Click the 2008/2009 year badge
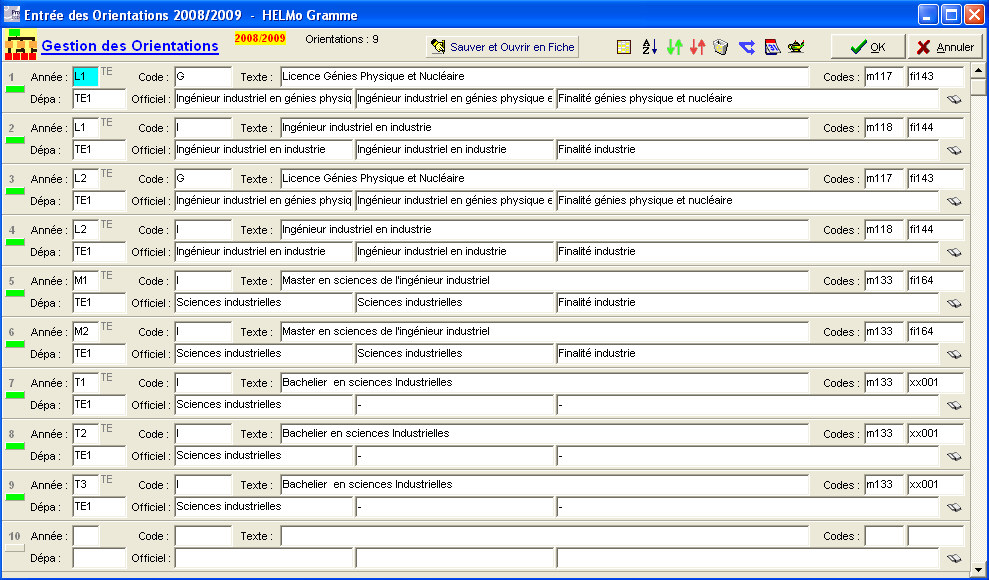Viewport: 989px width, 580px height. 260,38
